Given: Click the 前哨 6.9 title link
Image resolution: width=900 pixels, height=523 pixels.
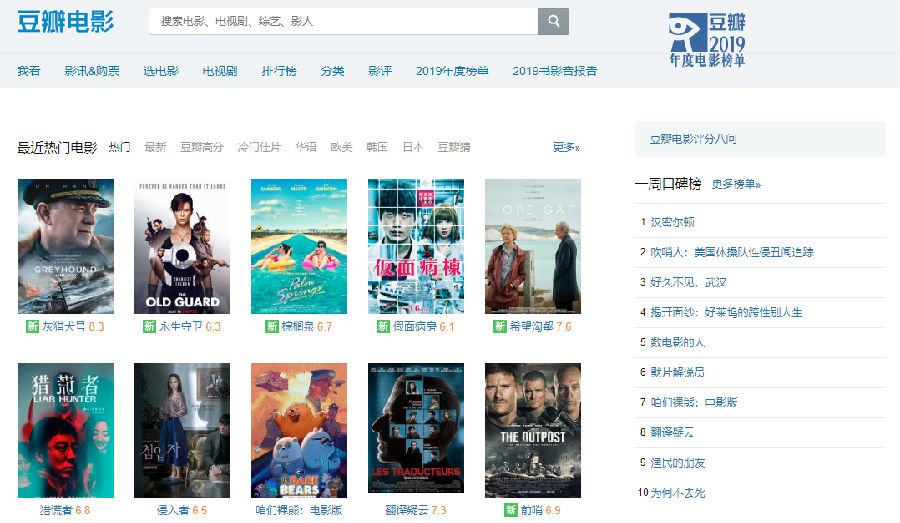Looking at the screenshot, I should pos(540,510).
